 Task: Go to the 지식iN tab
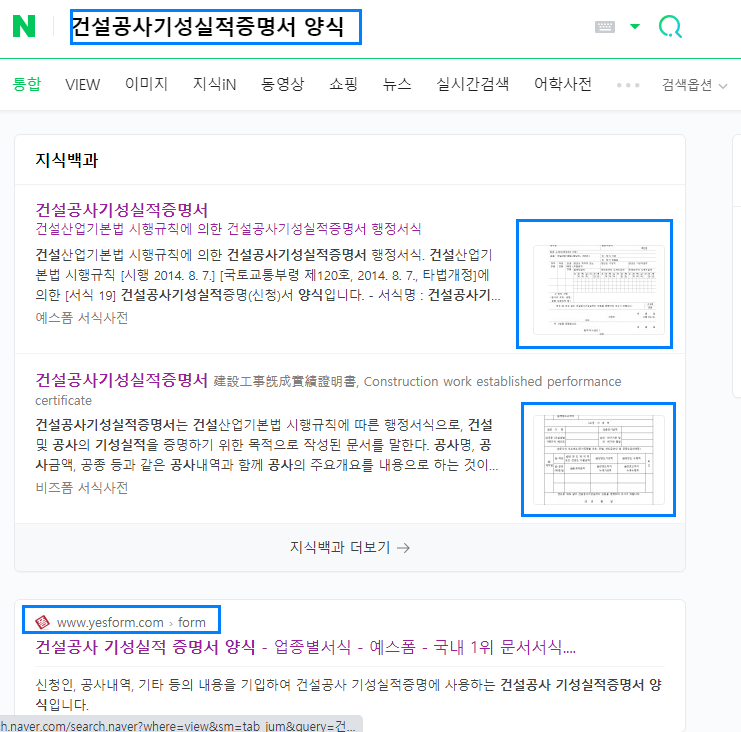(214, 84)
